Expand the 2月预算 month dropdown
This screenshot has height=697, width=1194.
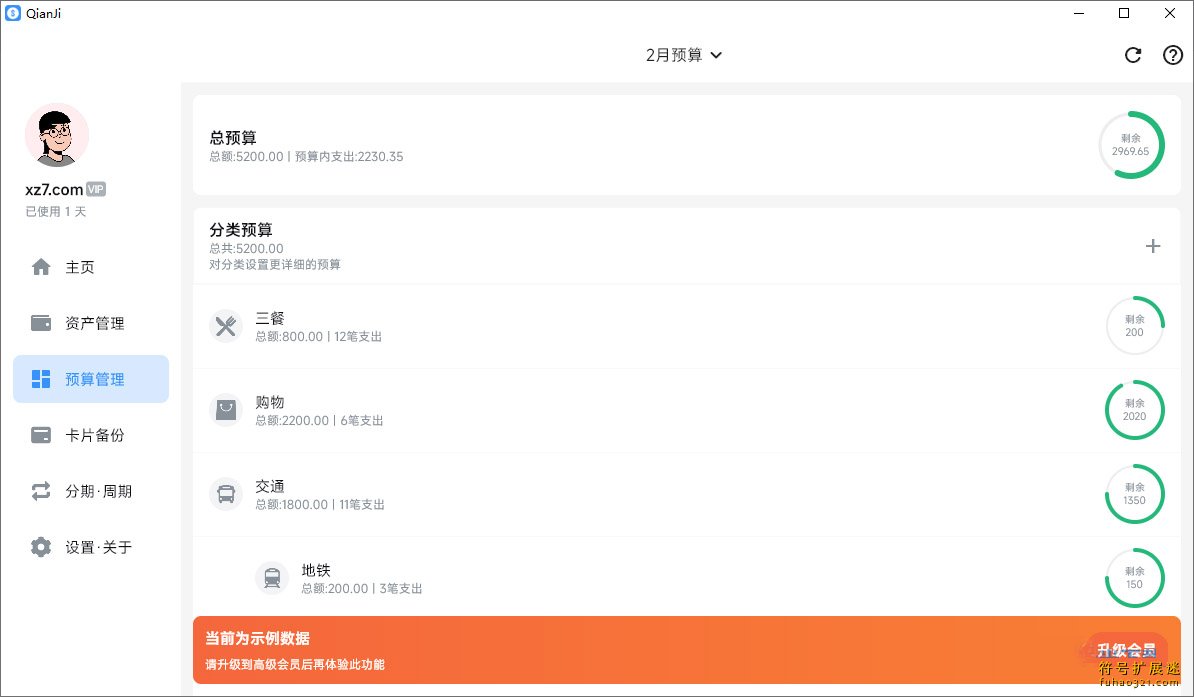coord(684,55)
